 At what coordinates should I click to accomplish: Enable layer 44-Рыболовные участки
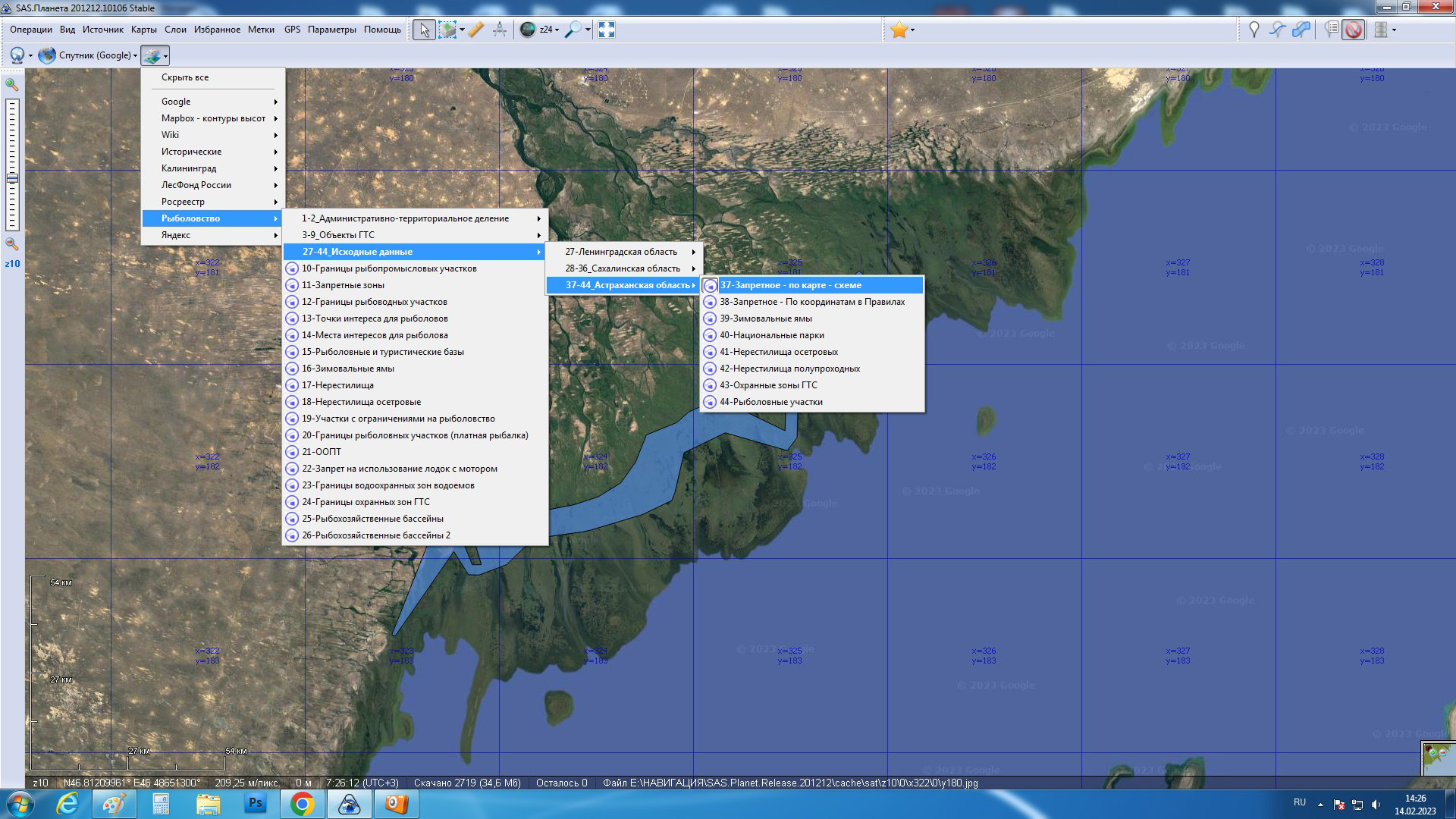click(x=770, y=402)
